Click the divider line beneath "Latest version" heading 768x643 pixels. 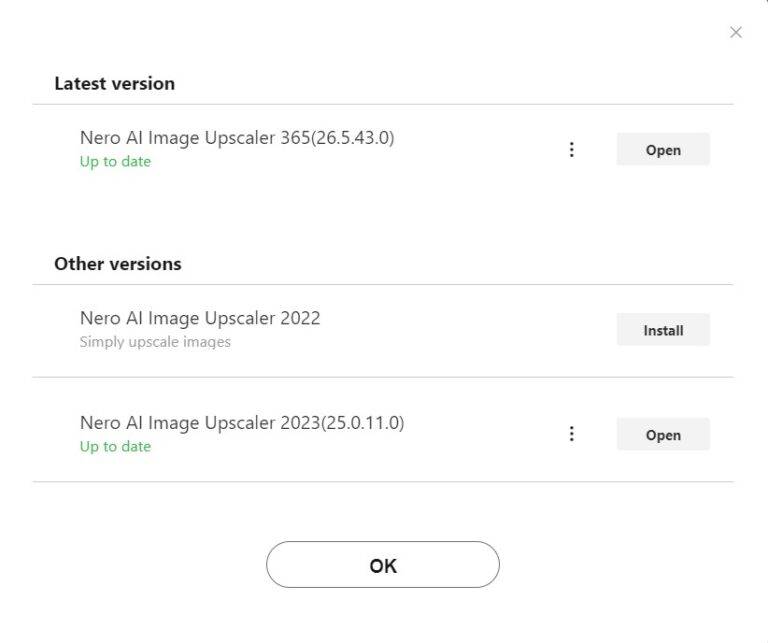(x=382, y=104)
